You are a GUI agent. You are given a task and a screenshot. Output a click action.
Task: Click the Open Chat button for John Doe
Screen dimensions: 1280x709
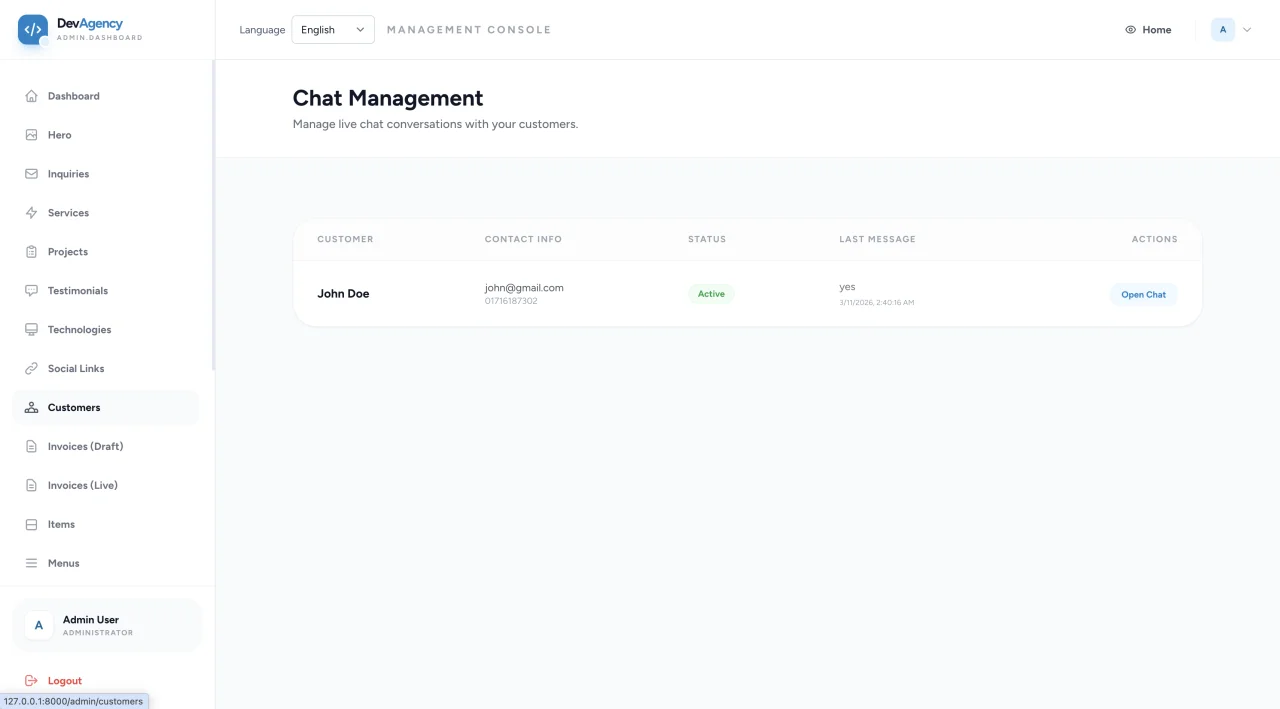1143,295
